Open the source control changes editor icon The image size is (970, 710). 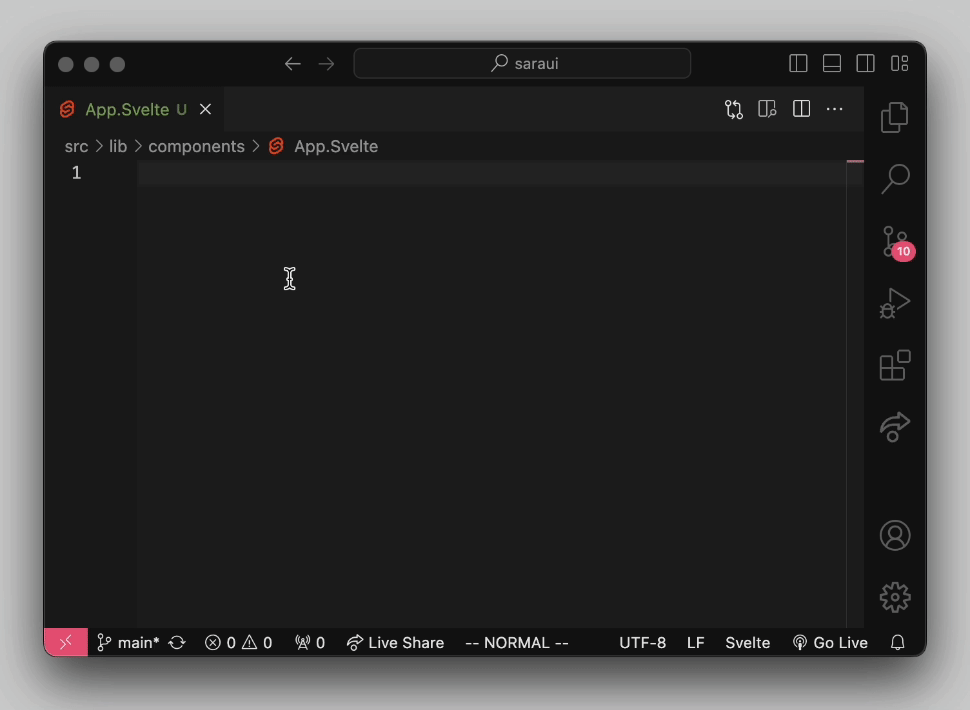point(734,109)
